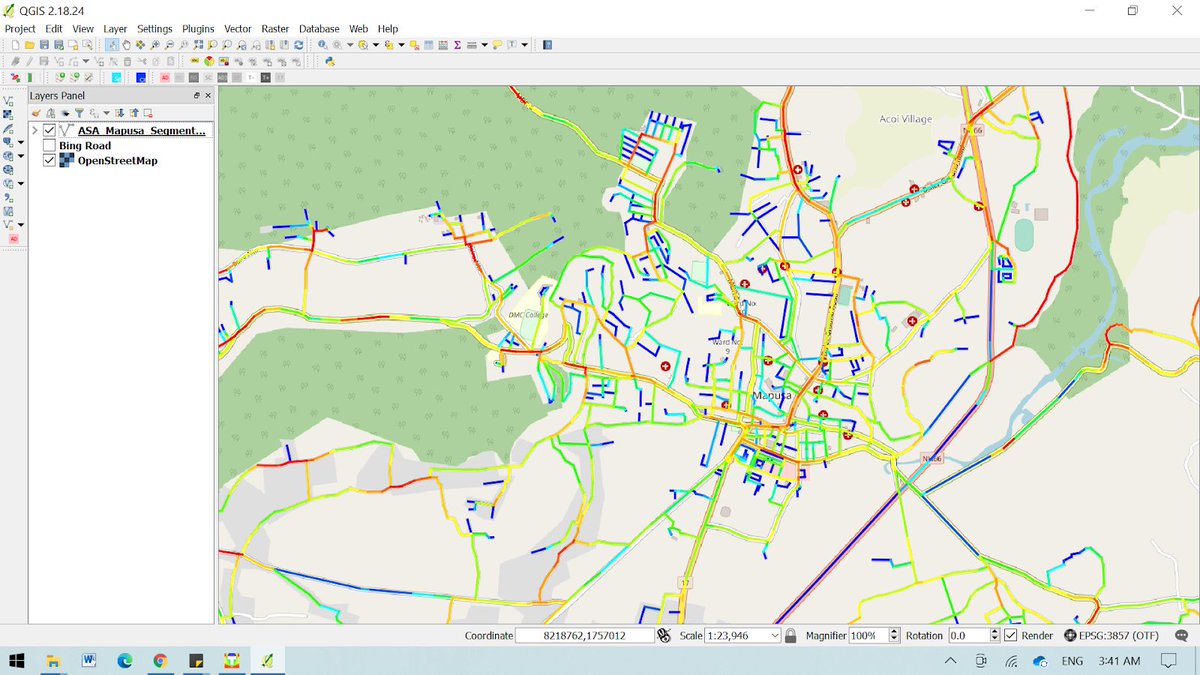Toggle the Render checkbox
This screenshot has height=675, width=1200.
[x=1011, y=635]
